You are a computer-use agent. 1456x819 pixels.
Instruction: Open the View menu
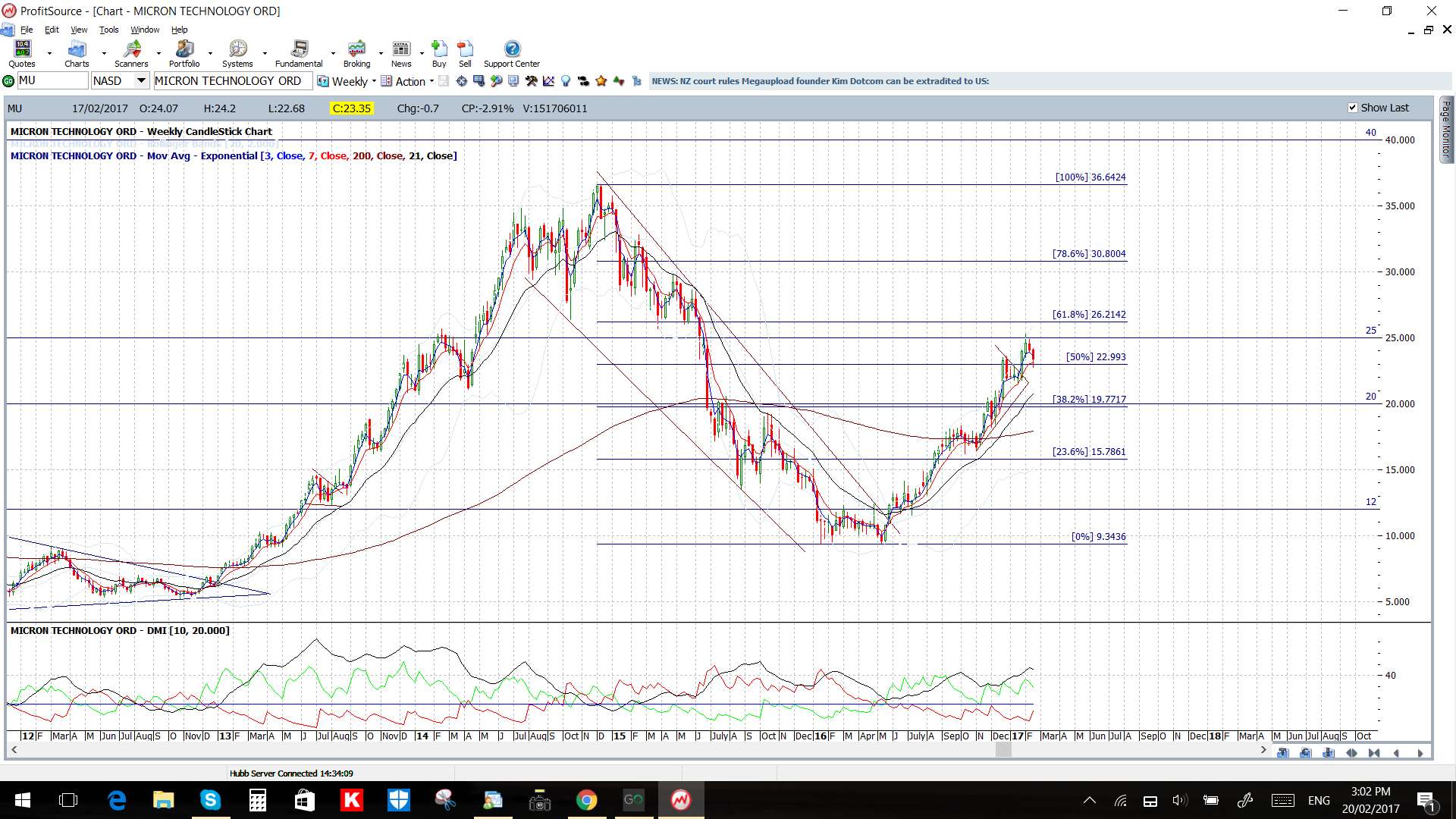coord(79,30)
